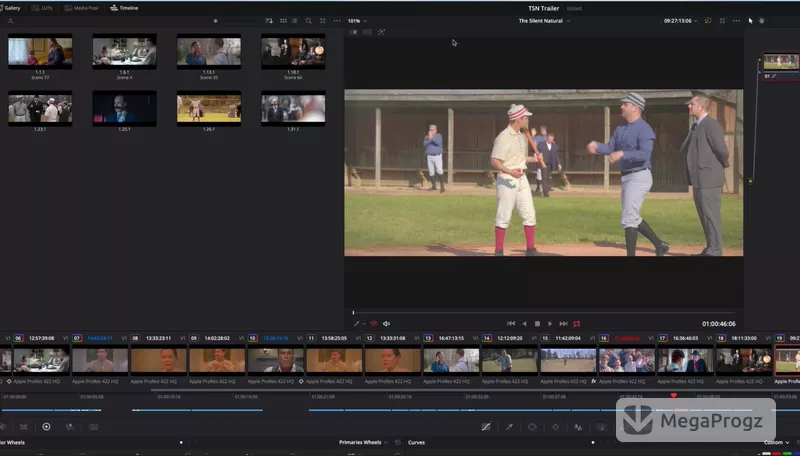
Task: Click the viewer scrubber bar
Action: tap(544, 313)
